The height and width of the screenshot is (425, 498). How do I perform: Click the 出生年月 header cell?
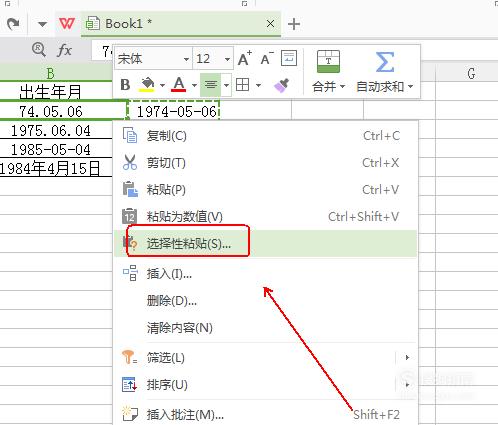tap(56, 91)
